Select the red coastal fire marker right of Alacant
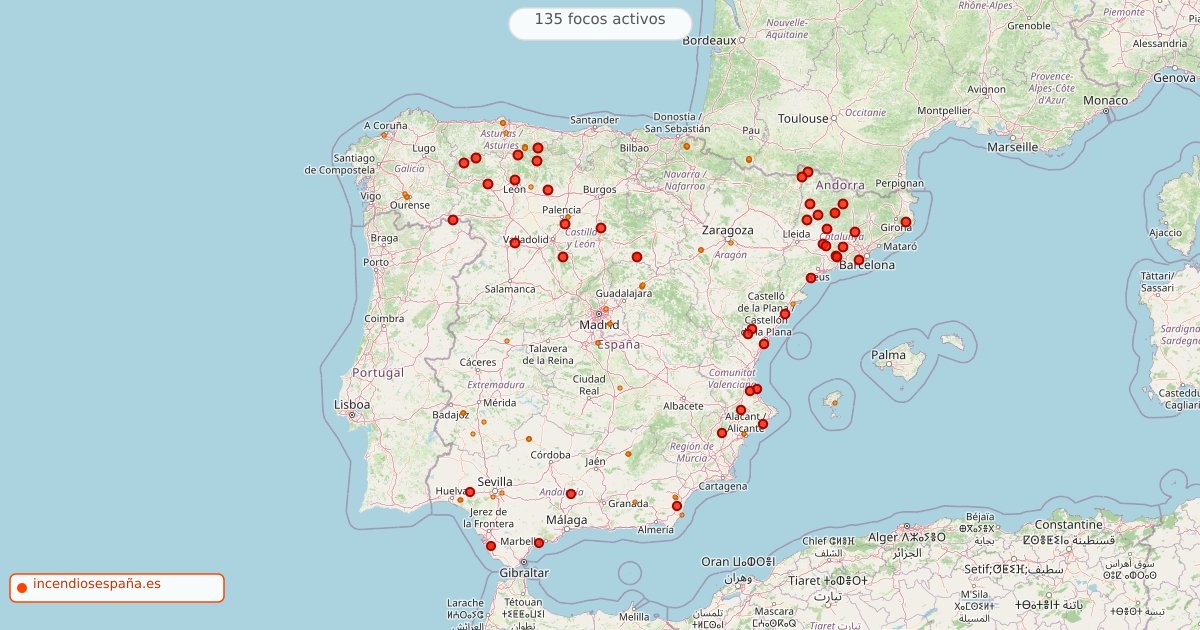Screen dimensions: 1200x630 point(763,424)
